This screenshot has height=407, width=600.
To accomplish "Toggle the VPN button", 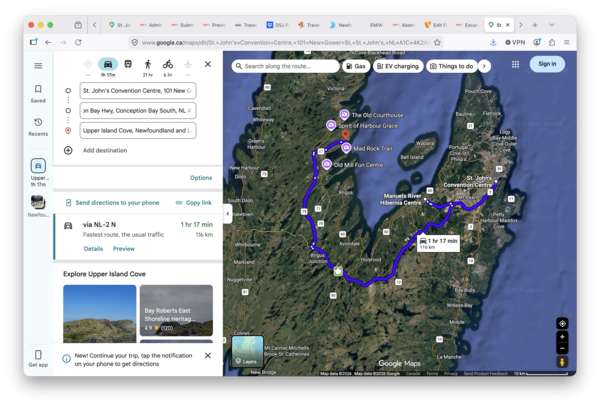I will coord(515,42).
